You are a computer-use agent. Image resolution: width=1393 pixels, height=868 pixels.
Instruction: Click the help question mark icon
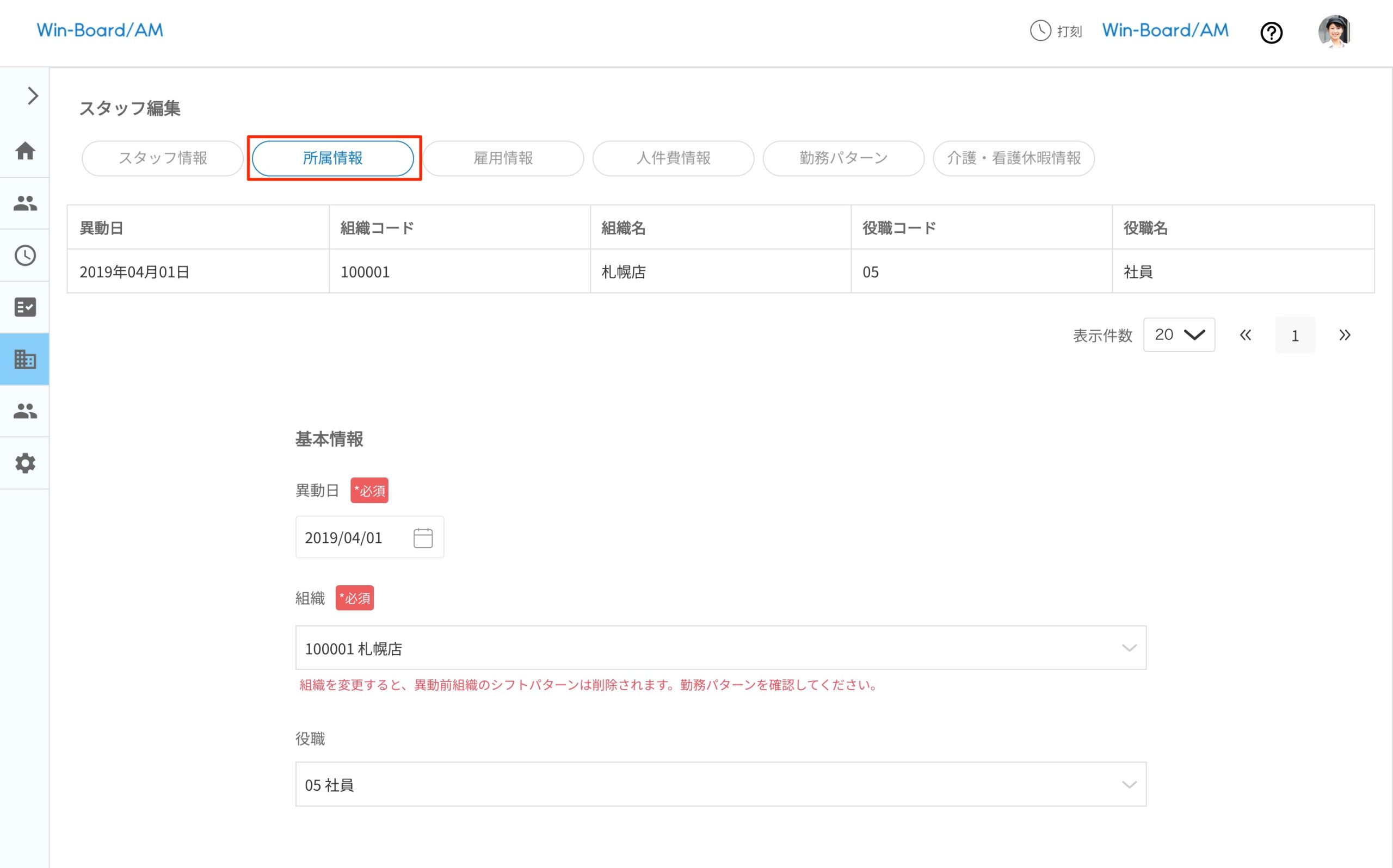(x=1271, y=33)
